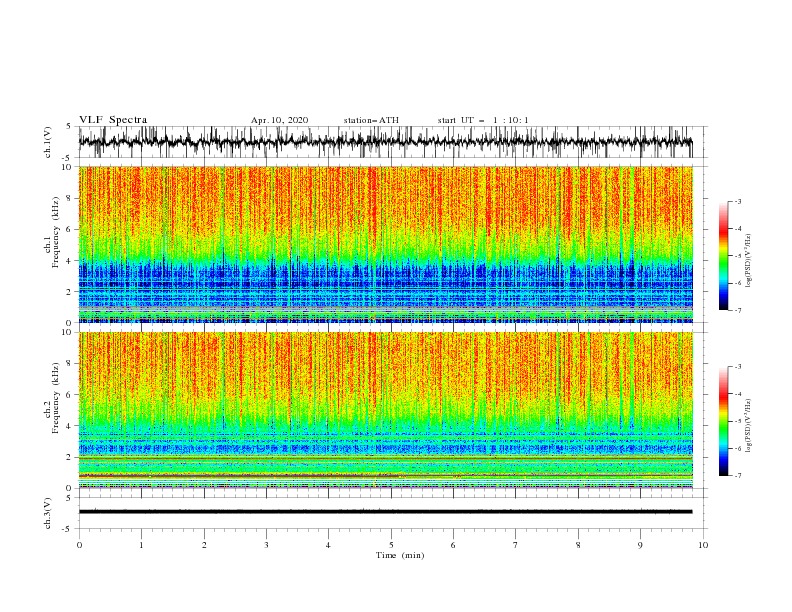Select the date text "Apr. 10, 2020"

(x=279, y=120)
